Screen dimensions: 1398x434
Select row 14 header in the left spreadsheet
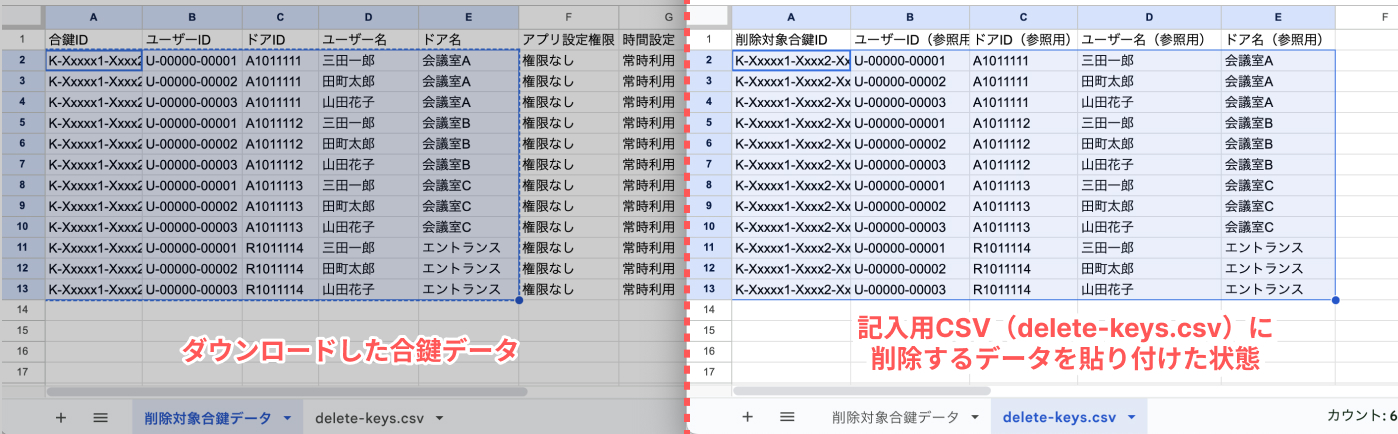coord(22,310)
